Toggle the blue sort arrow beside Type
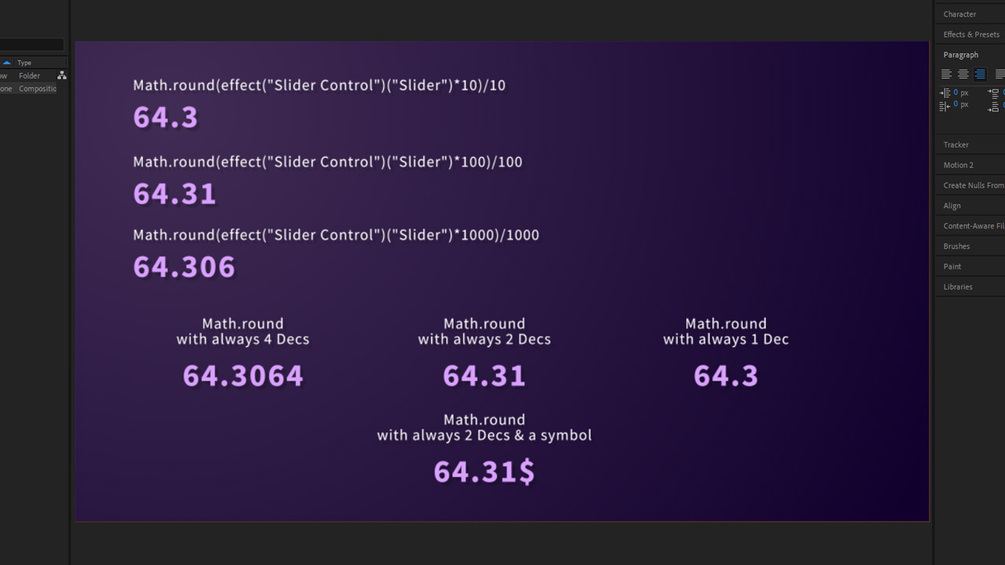This screenshot has height=565, width=1005. [6, 63]
